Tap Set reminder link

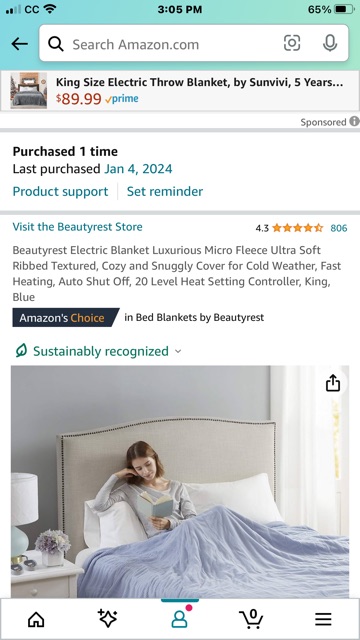[x=165, y=191]
